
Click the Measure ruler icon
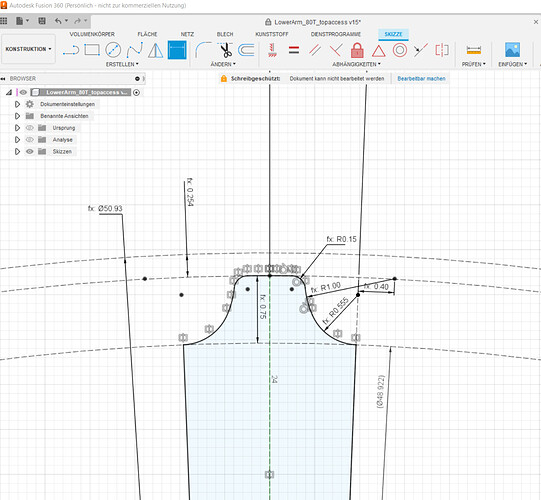click(473, 50)
